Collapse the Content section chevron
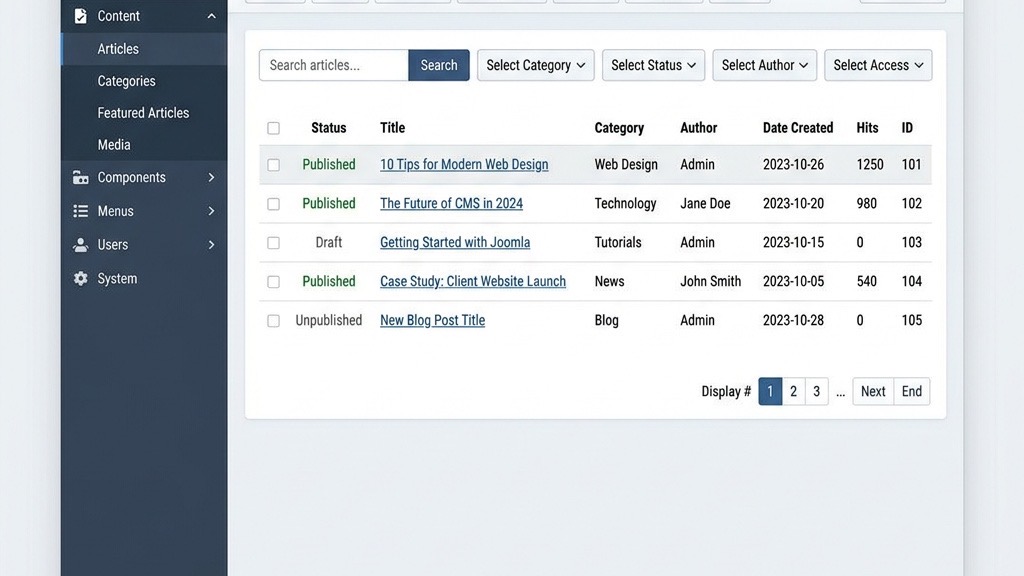This screenshot has width=1024, height=576. [211, 16]
